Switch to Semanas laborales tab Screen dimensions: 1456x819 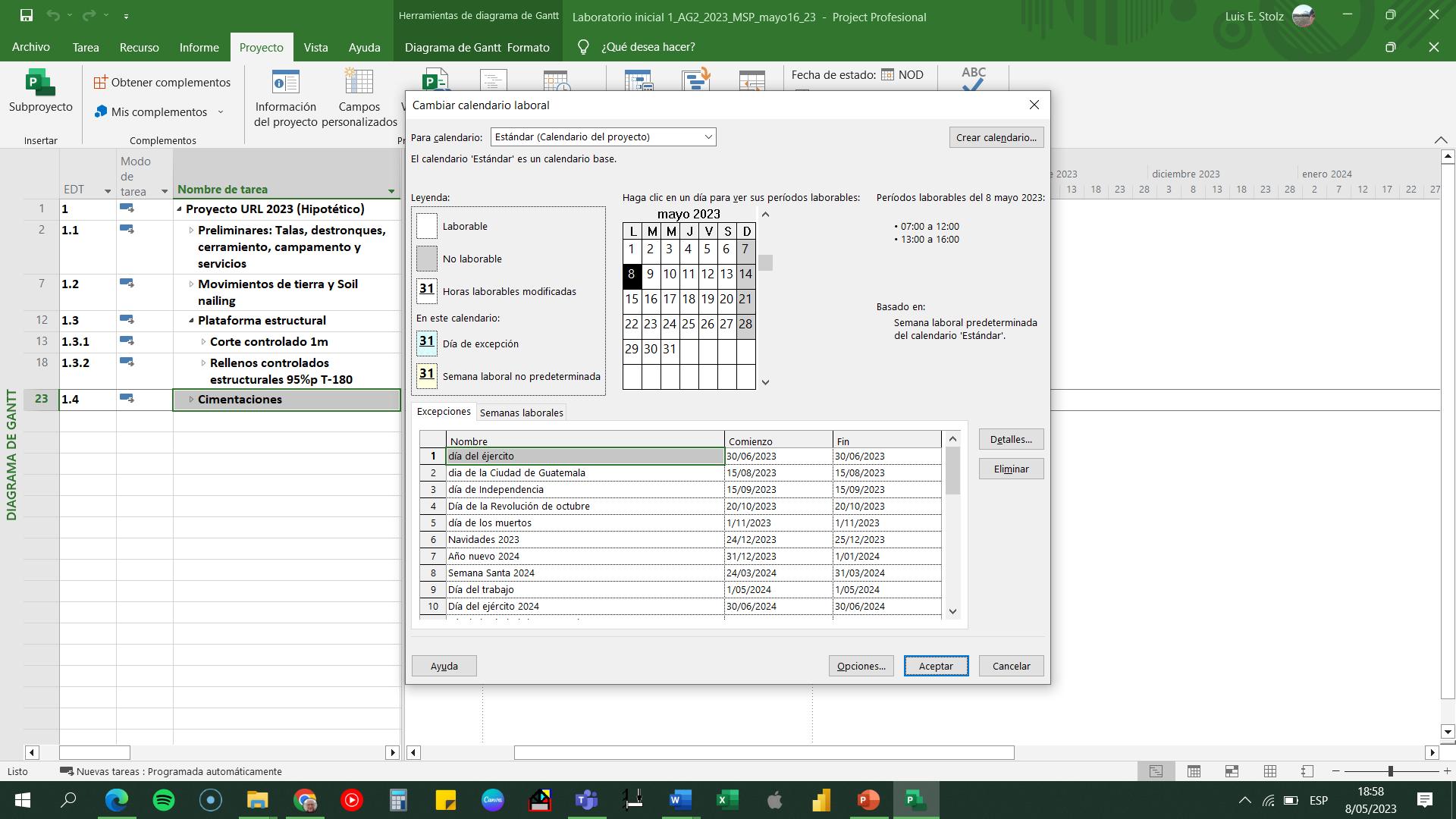click(x=521, y=413)
